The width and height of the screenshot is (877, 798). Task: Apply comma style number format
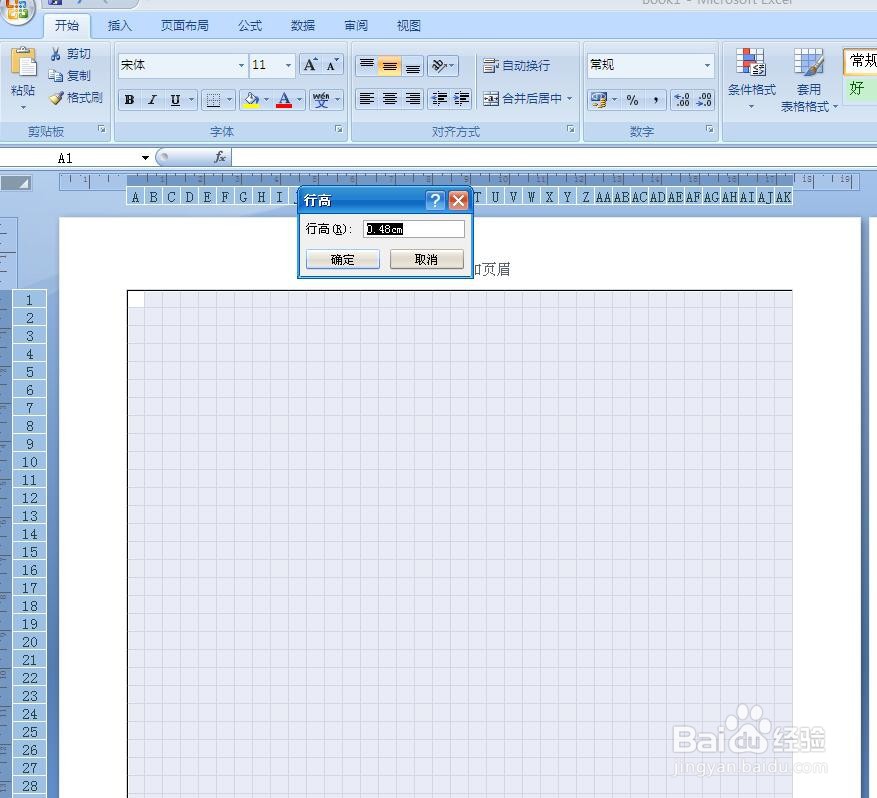pos(655,100)
